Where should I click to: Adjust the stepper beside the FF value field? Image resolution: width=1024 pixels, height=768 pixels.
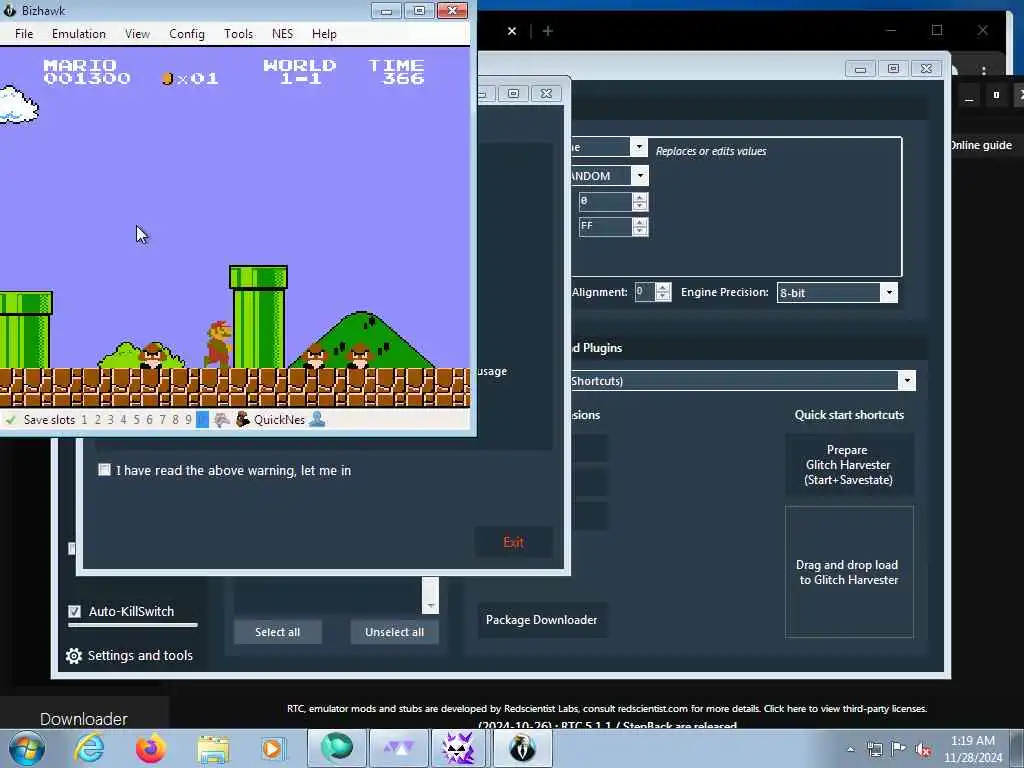640,227
